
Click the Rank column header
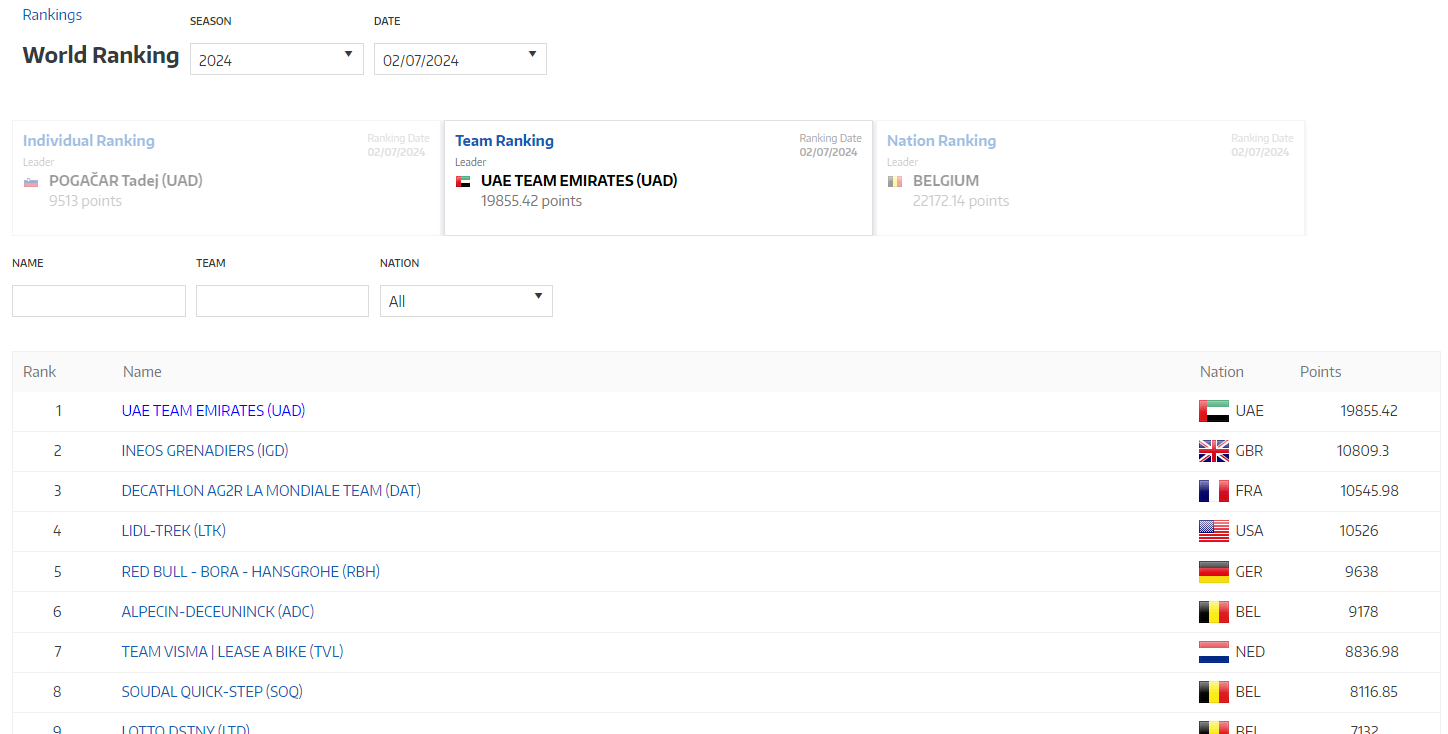[40, 372]
